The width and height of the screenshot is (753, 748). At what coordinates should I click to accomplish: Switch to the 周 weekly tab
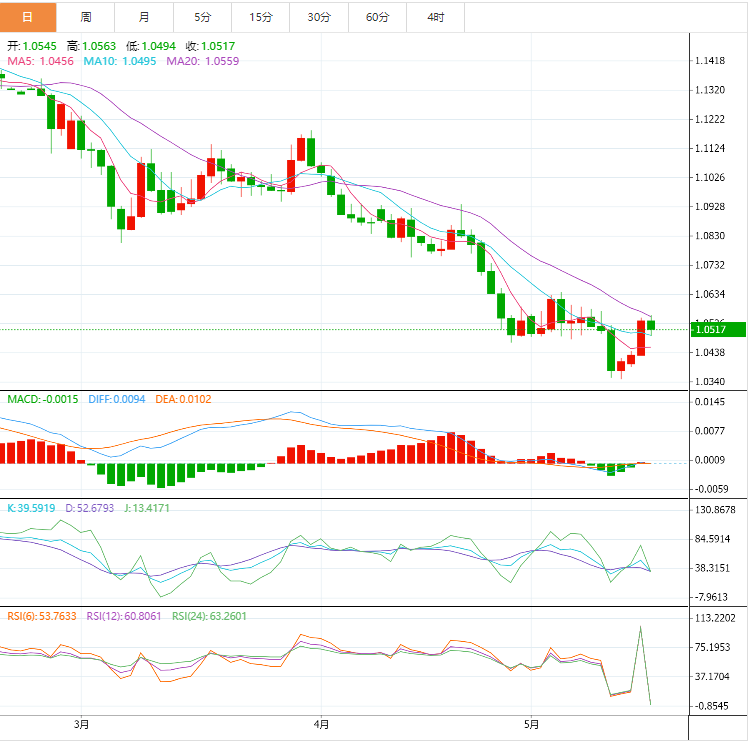(86, 17)
